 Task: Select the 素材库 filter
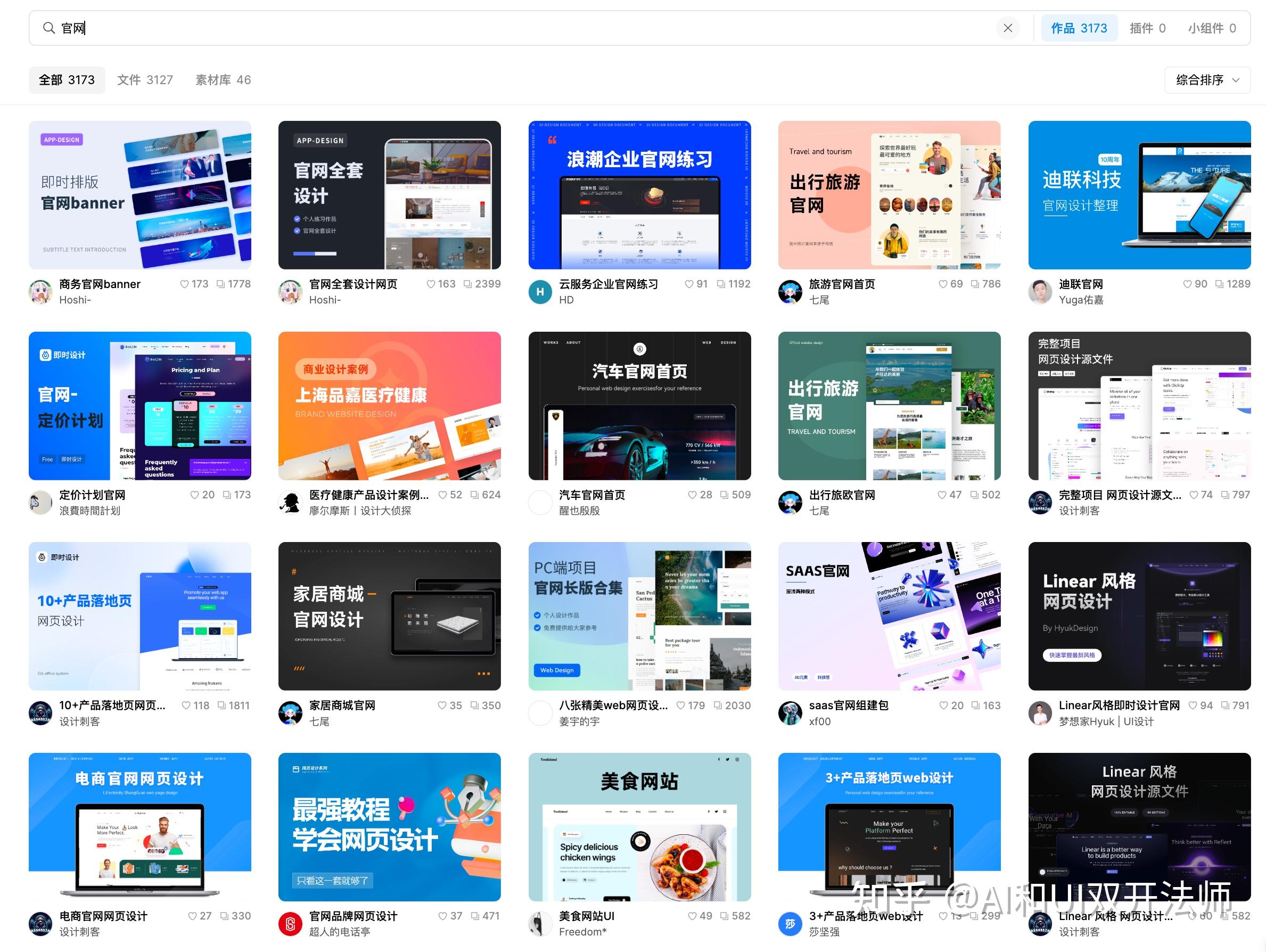pyautogui.click(x=222, y=79)
